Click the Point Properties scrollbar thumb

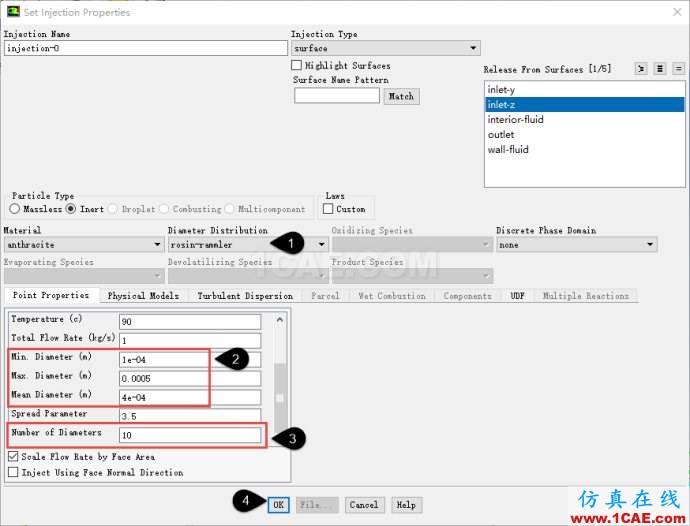click(x=280, y=396)
